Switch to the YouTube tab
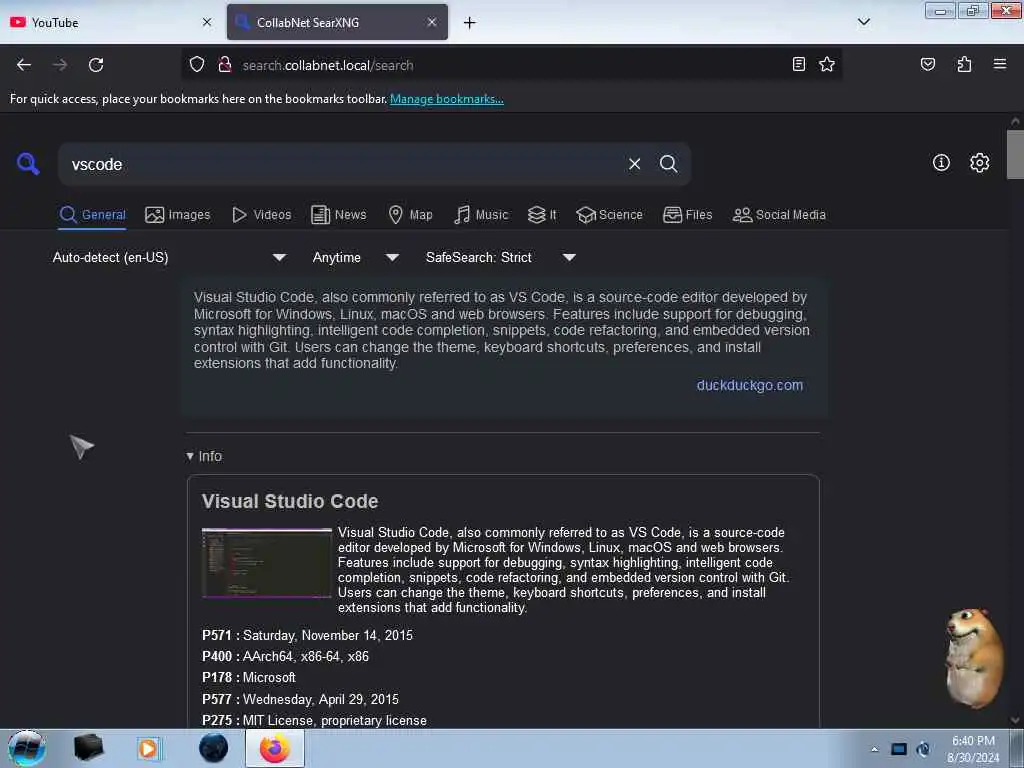The image size is (1024, 768). click(x=111, y=22)
